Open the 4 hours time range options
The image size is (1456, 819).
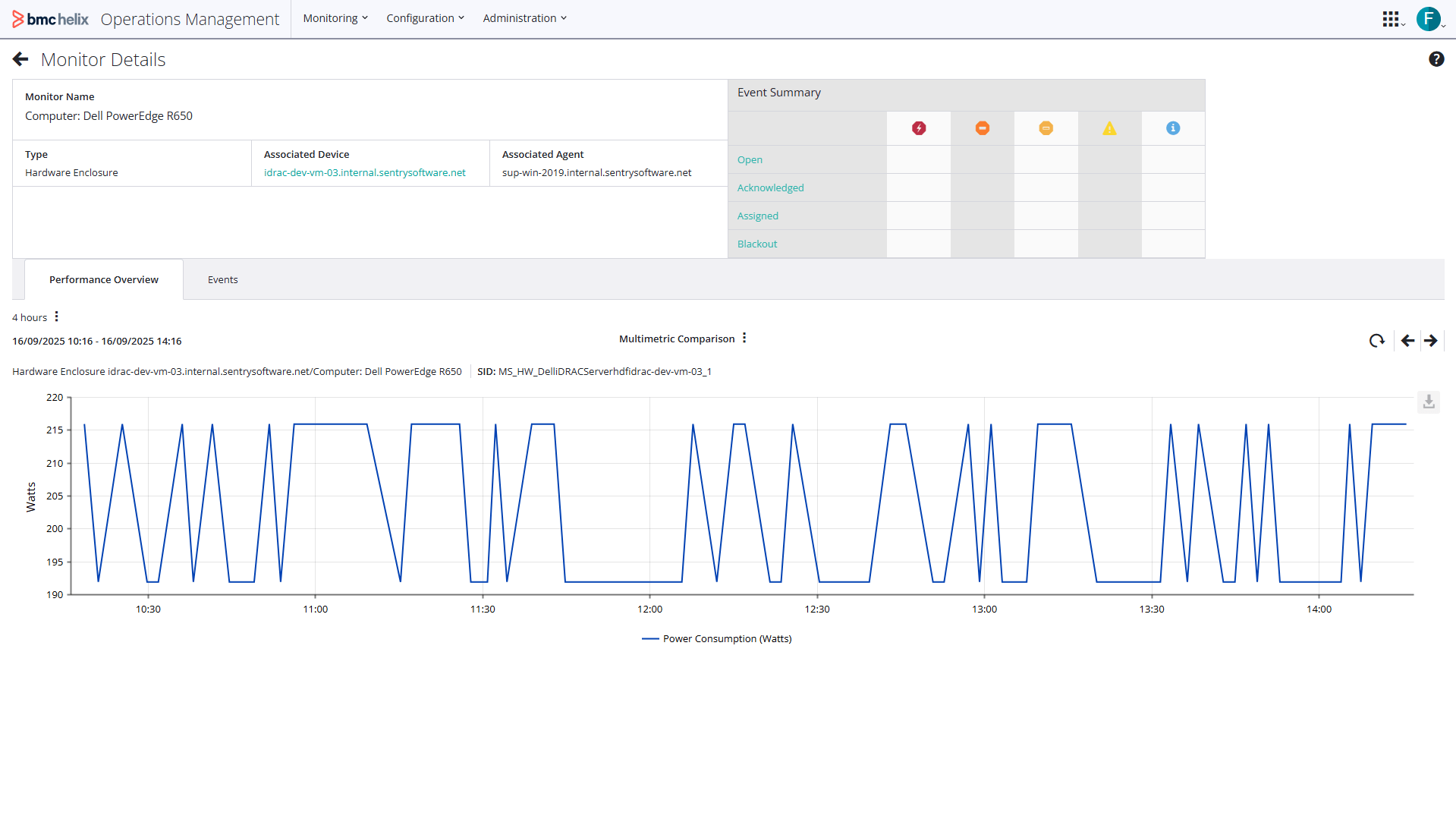(x=56, y=317)
